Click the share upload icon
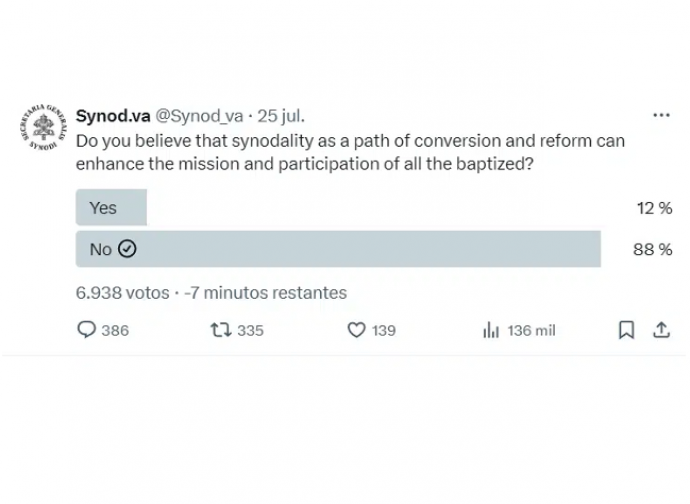 (661, 330)
